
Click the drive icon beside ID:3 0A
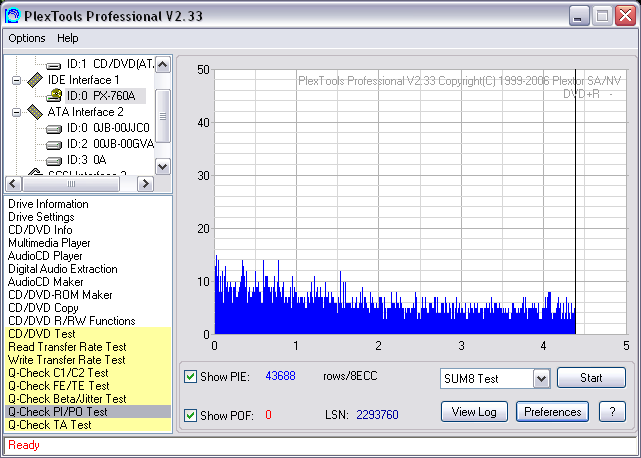point(54,161)
